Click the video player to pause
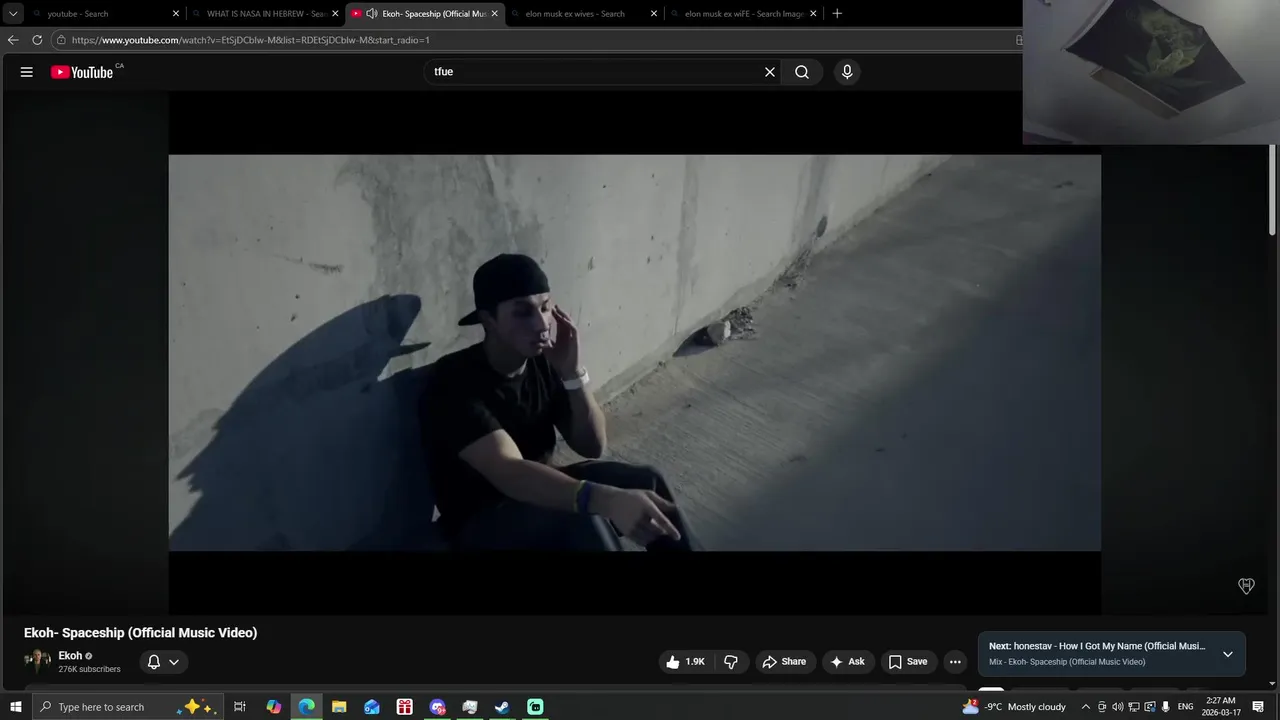The width and height of the screenshot is (1280, 720). coord(634,352)
